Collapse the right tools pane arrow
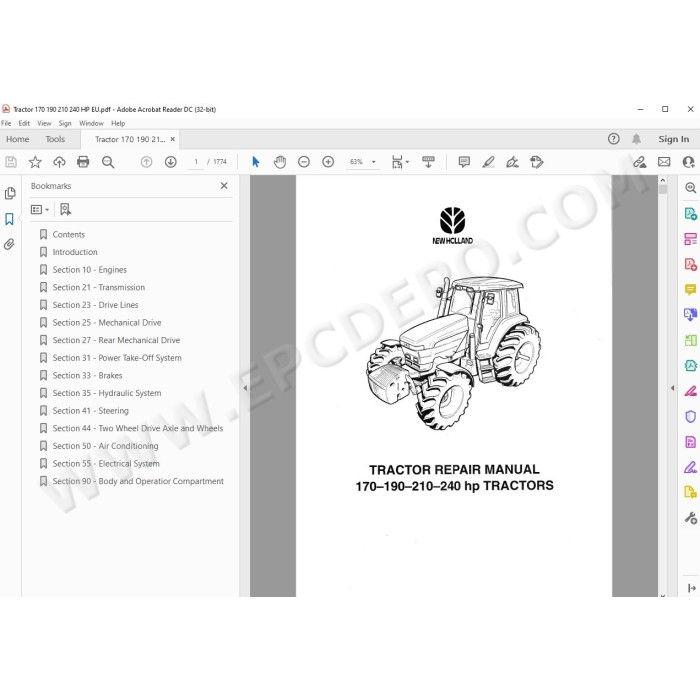The width and height of the screenshot is (700, 700). click(672, 388)
